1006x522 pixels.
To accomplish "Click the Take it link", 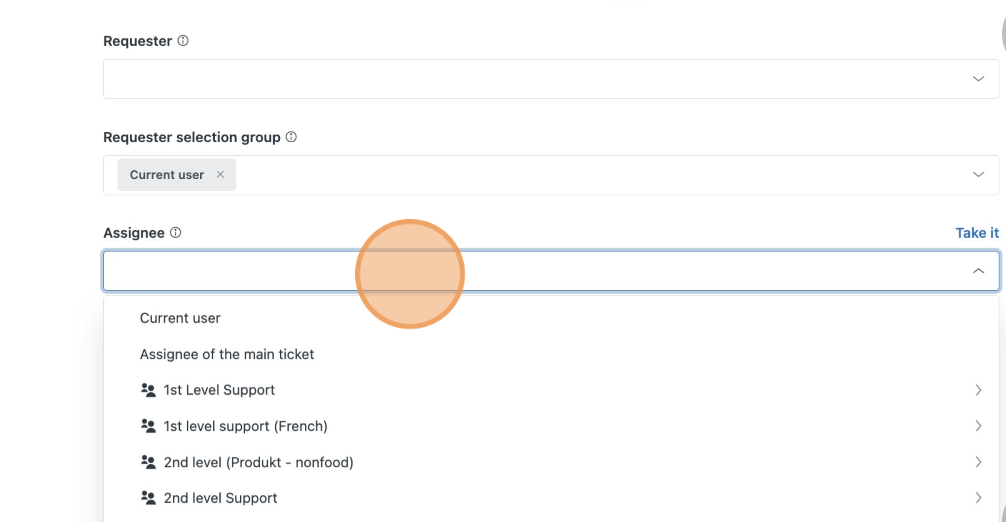I will pos(976,233).
